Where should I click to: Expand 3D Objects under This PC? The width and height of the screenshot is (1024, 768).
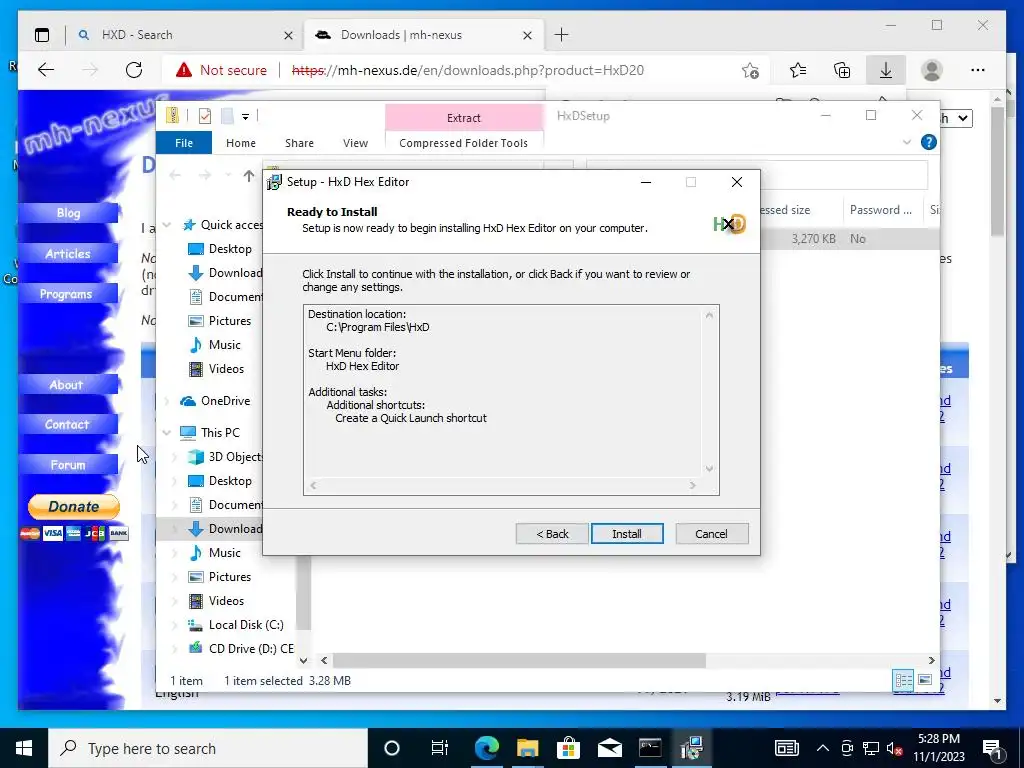tap(175, 457)
